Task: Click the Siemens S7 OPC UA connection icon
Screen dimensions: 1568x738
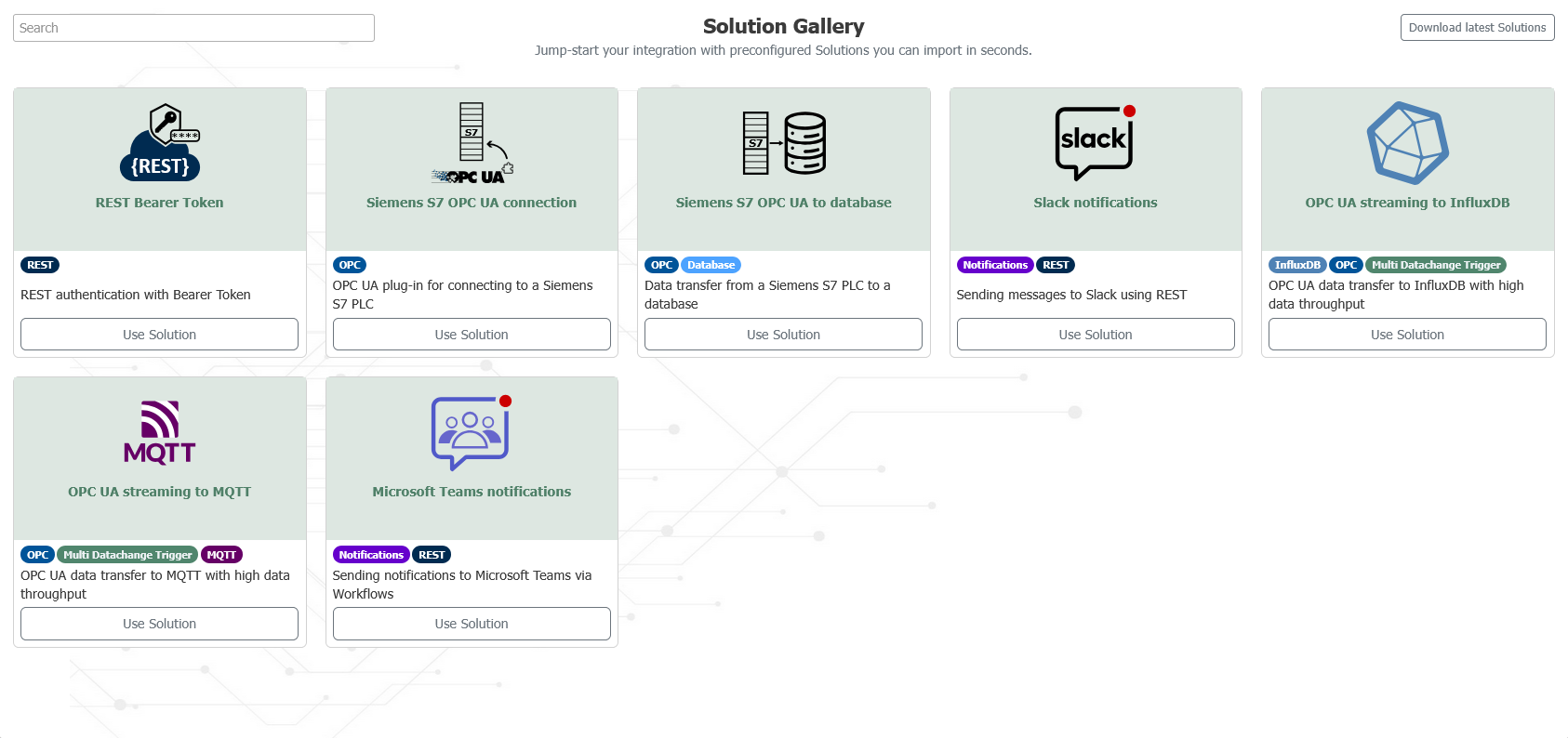Action: [472, 143]
